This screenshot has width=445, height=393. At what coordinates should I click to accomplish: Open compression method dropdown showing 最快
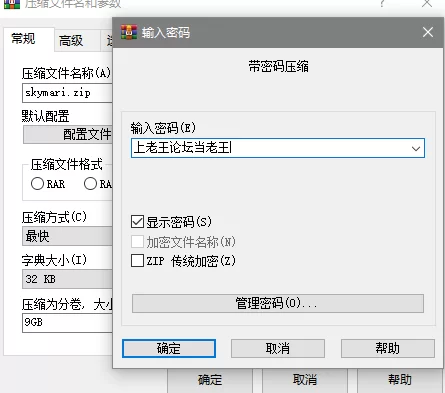(68, 236)
